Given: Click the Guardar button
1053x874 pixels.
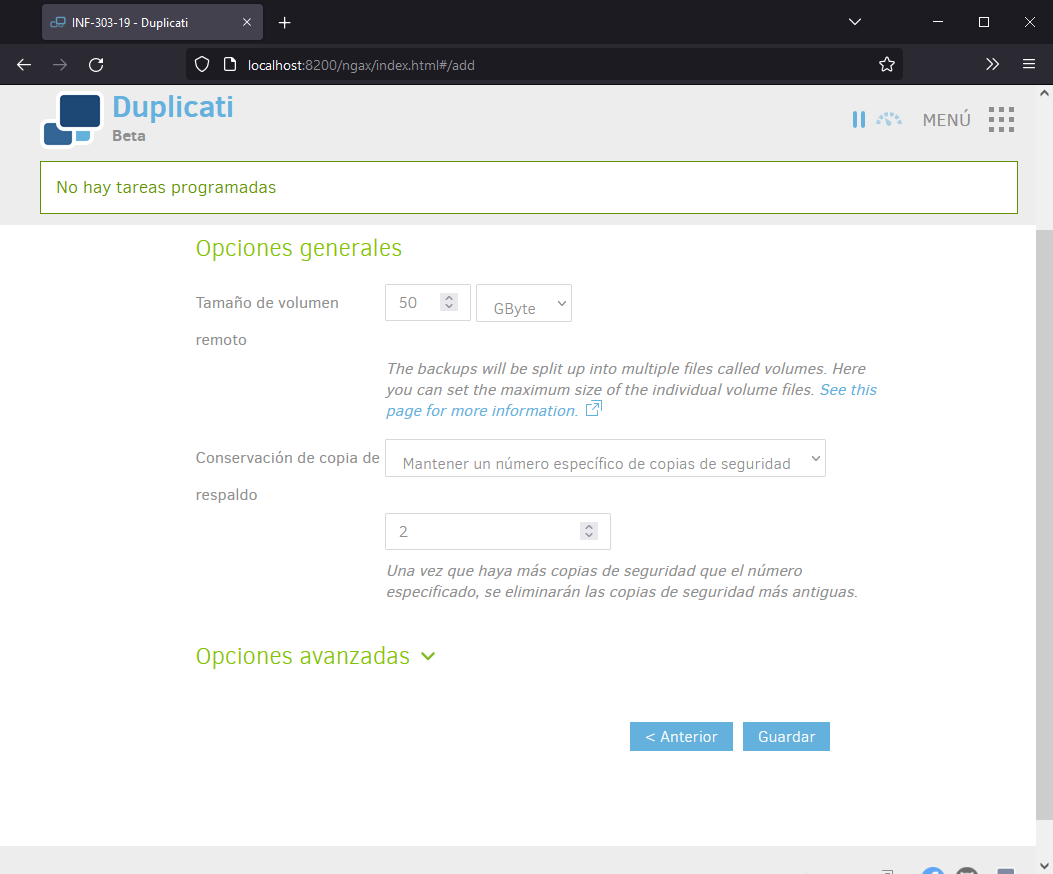Looking at the screenshot, I should click(x=786, y=737).
